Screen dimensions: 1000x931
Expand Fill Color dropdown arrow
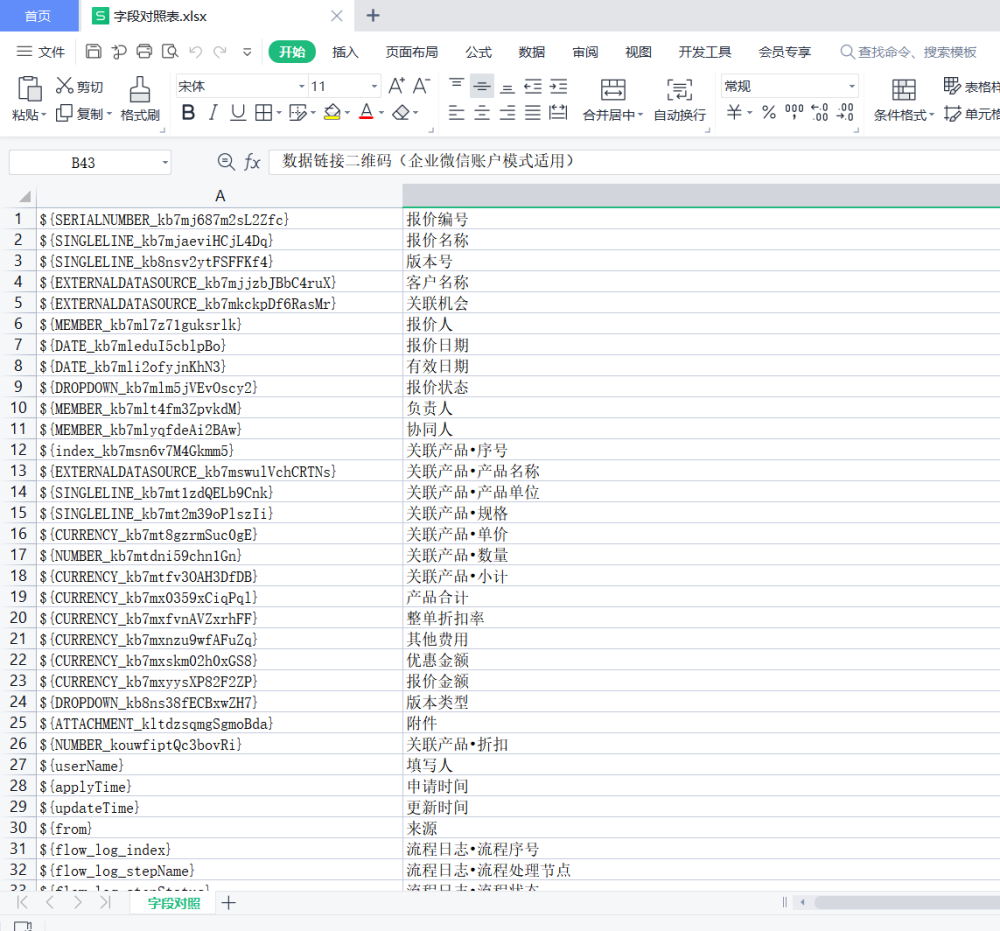pyautogui.click(x=347, y=113)
